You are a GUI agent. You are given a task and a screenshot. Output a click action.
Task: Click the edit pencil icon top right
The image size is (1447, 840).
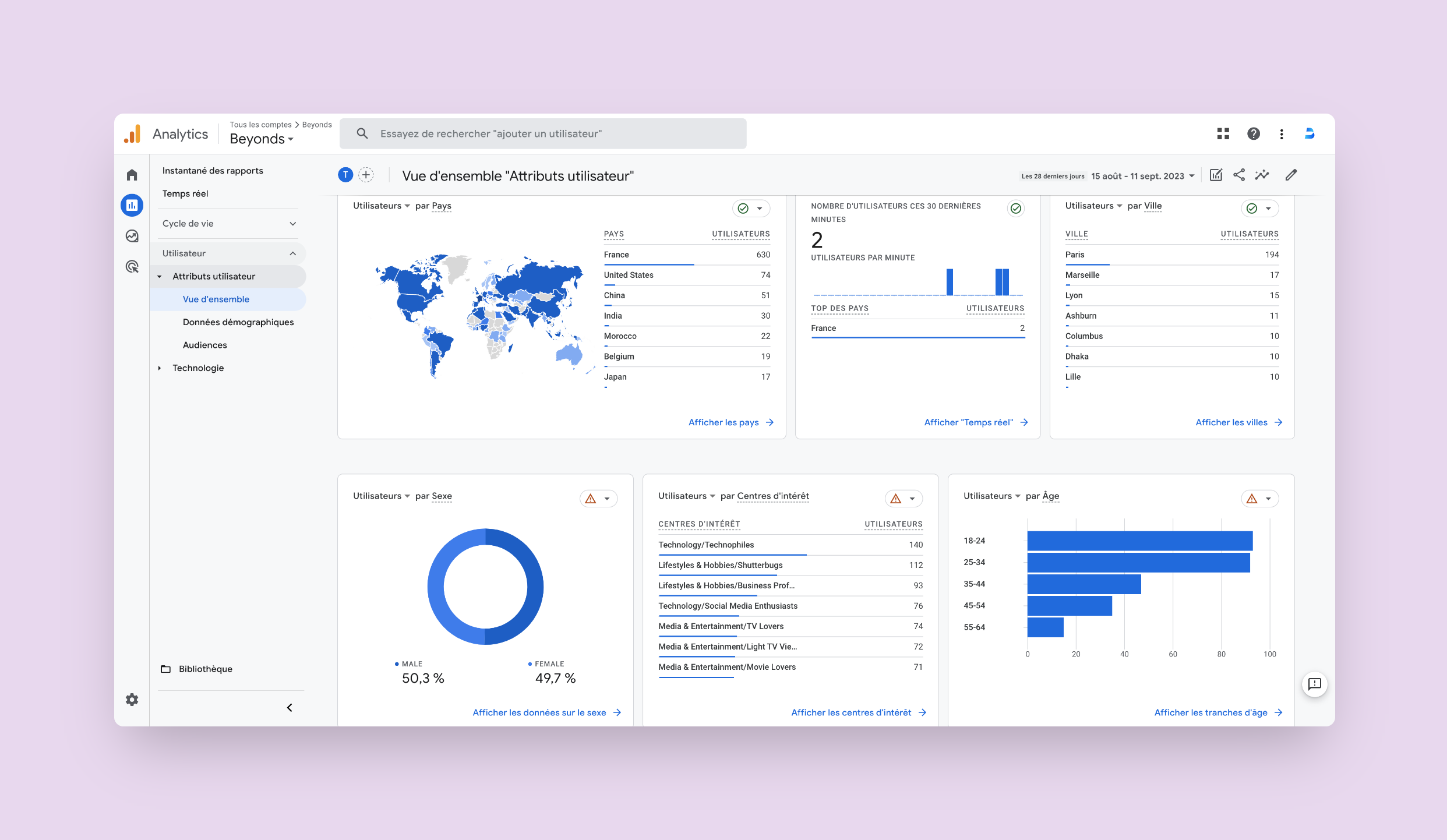point(1290,176)
